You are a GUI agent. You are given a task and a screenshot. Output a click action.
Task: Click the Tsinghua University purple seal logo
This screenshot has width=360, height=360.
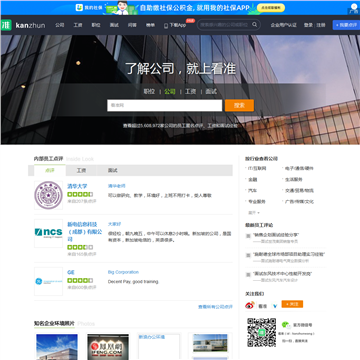(48, 195)
